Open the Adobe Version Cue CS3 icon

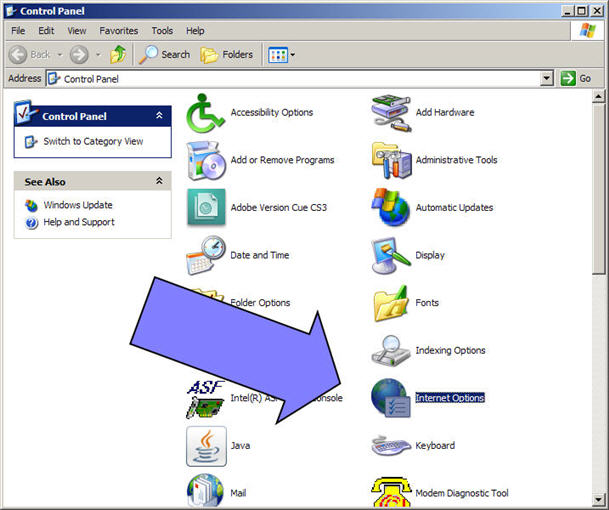tap(206, 207)
